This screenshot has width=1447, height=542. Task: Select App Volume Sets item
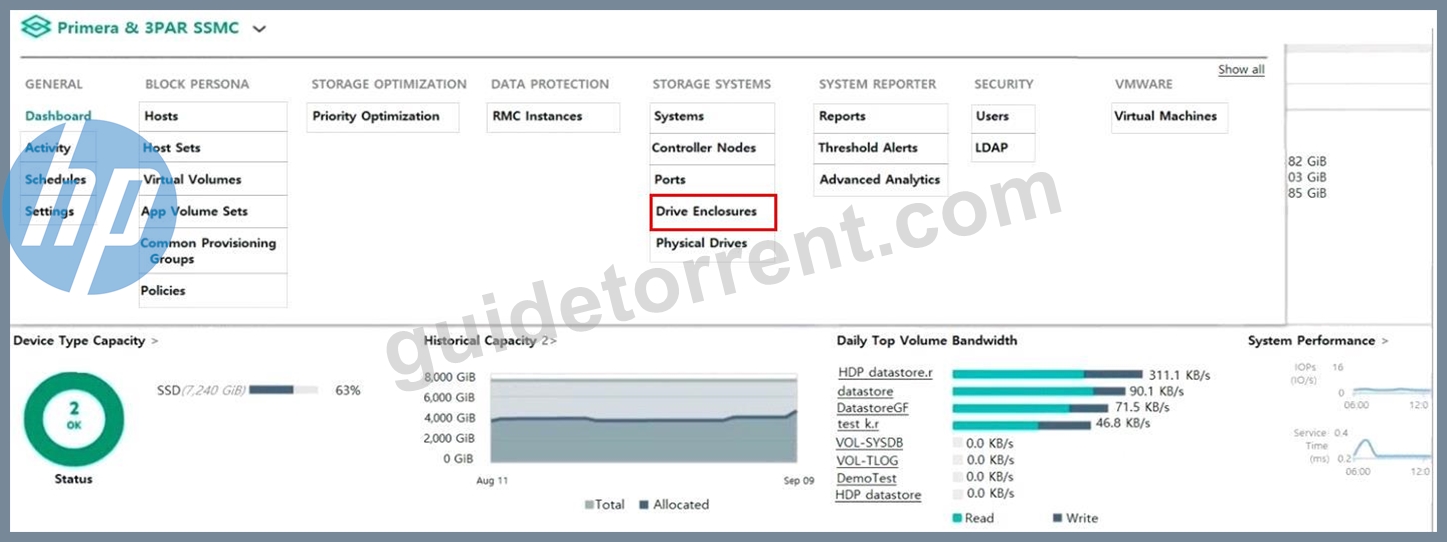(x=213, y=212)
